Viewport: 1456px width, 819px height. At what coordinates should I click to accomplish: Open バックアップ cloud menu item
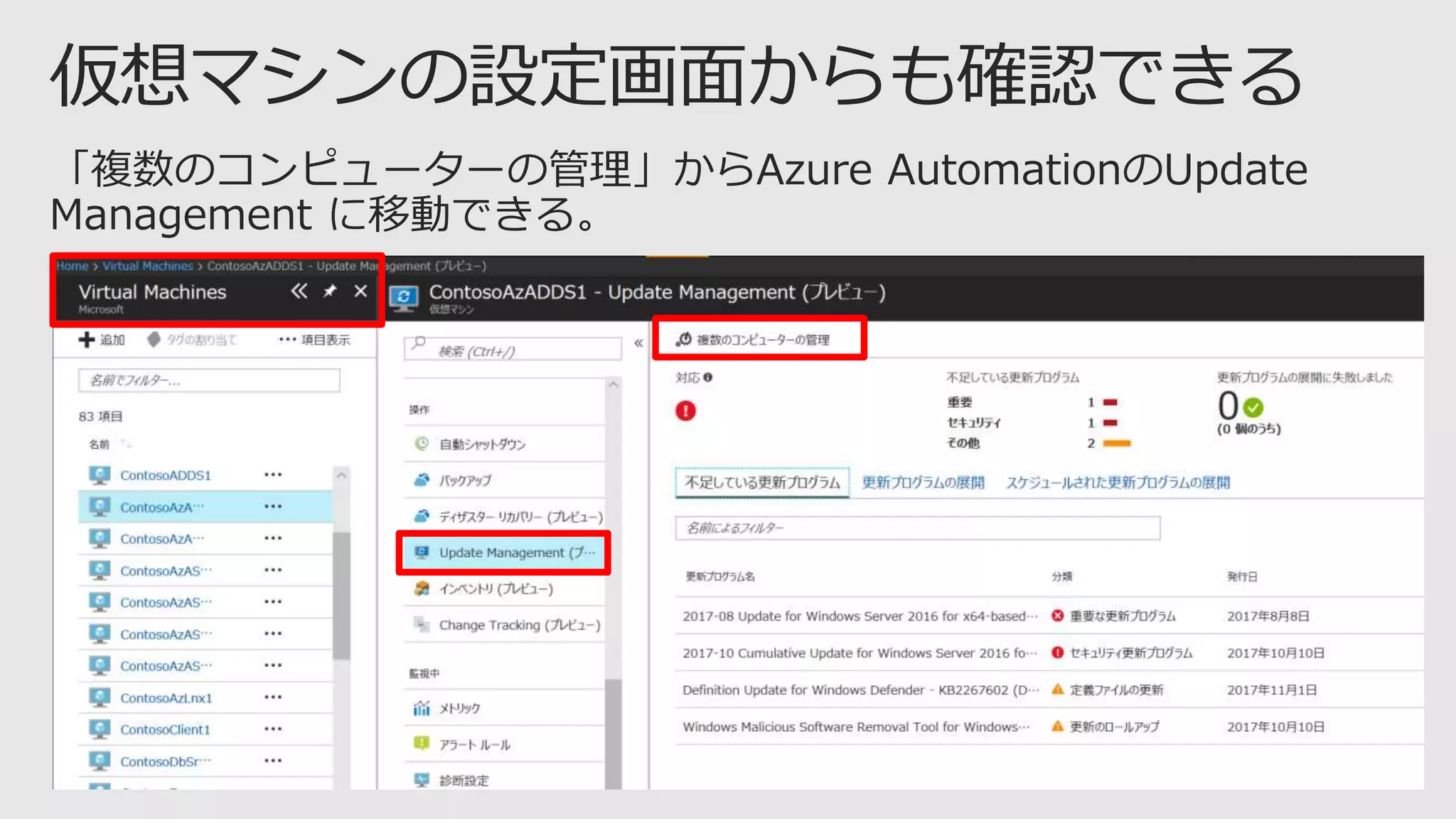coord(465,481)
